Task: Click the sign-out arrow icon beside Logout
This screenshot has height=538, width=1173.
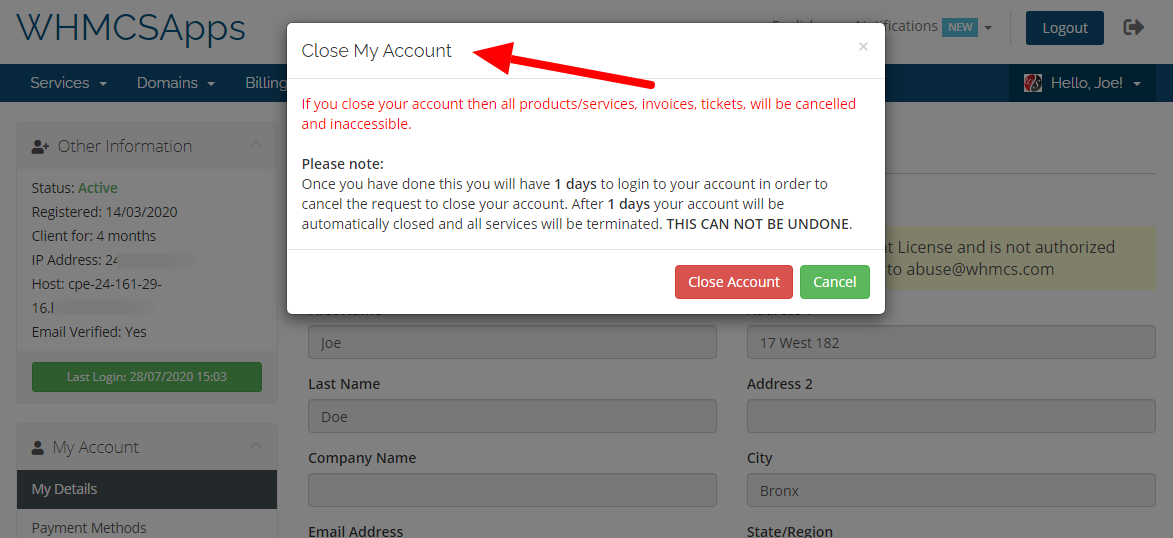Action: tap(1133, 28)
